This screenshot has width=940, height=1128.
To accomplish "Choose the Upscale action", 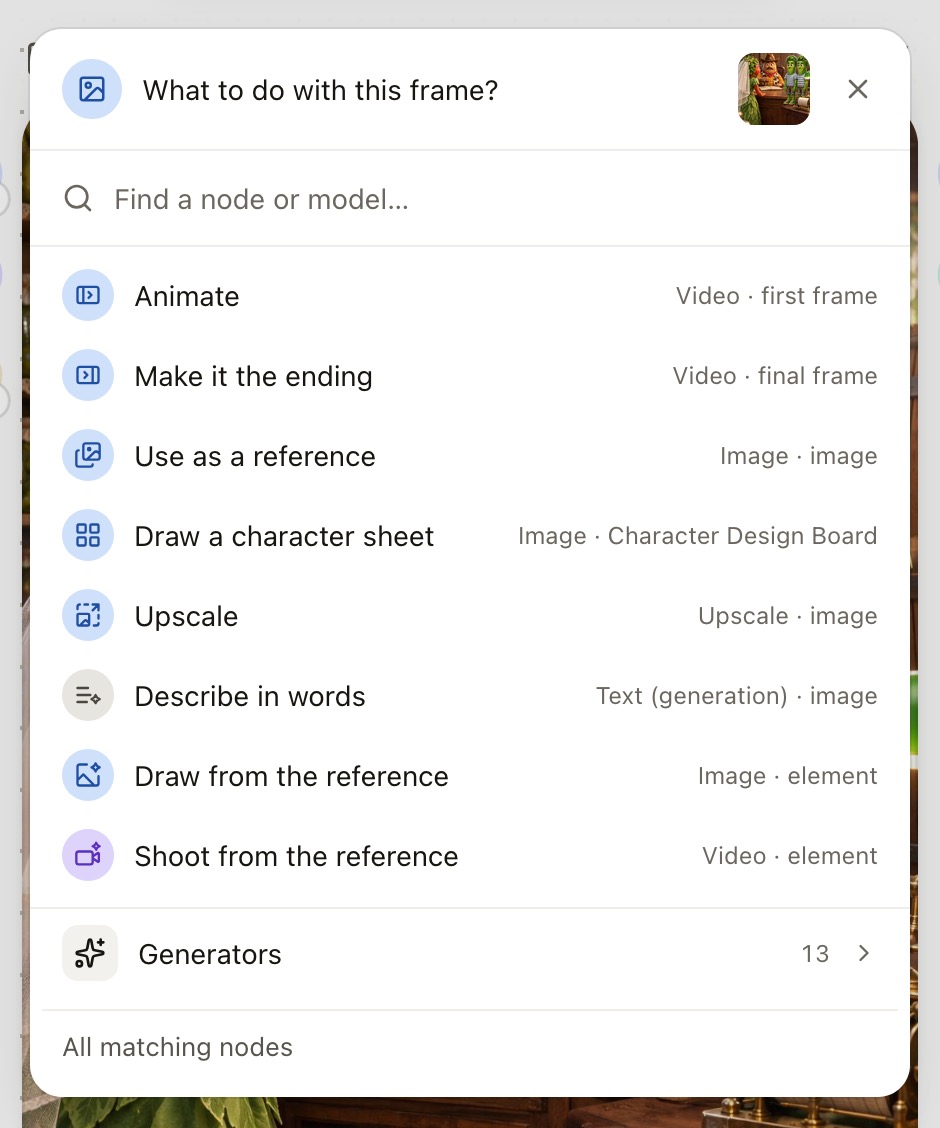I will click(x=470, y=616).
